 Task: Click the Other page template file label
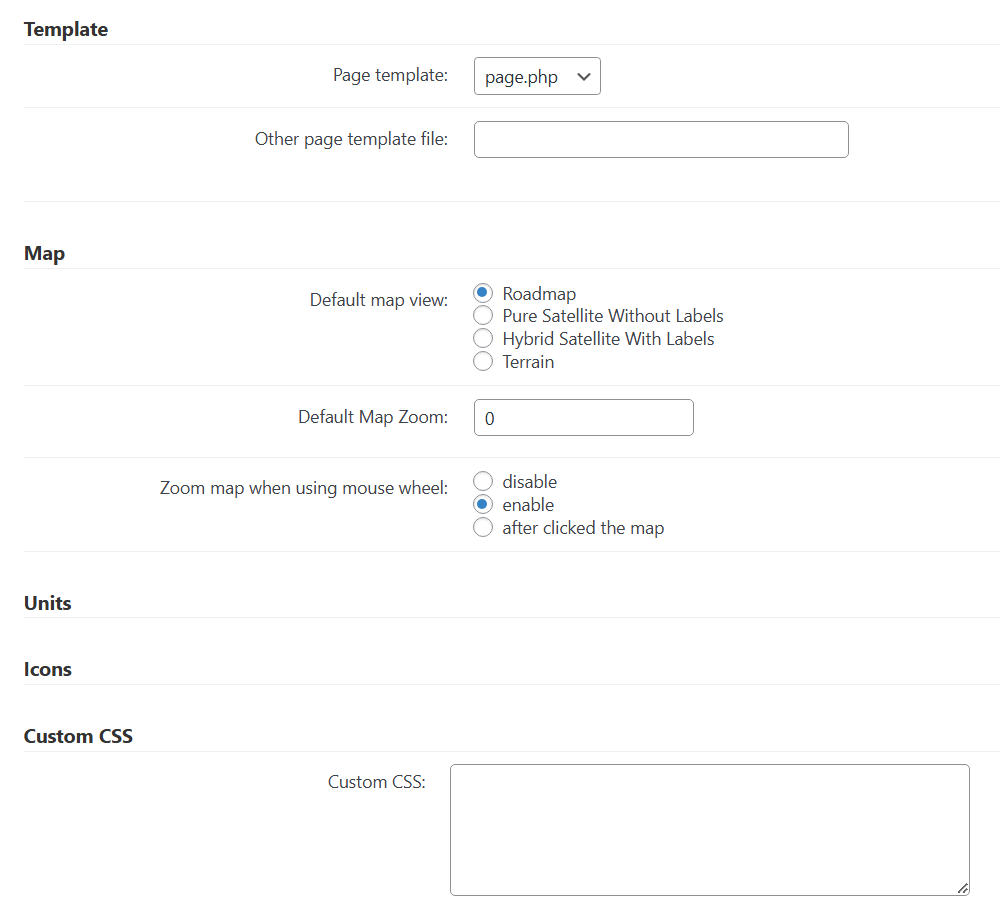pos(351,139)
